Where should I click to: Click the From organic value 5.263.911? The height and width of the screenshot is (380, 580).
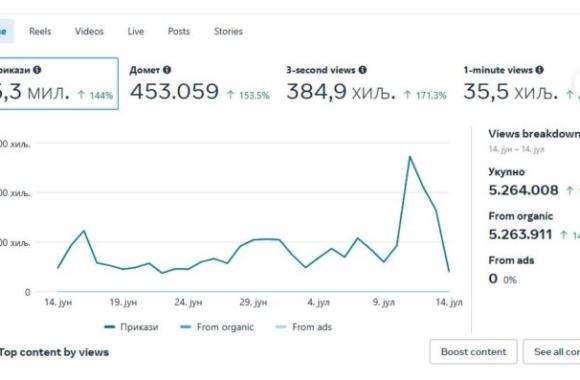click(x=520, y=234)
